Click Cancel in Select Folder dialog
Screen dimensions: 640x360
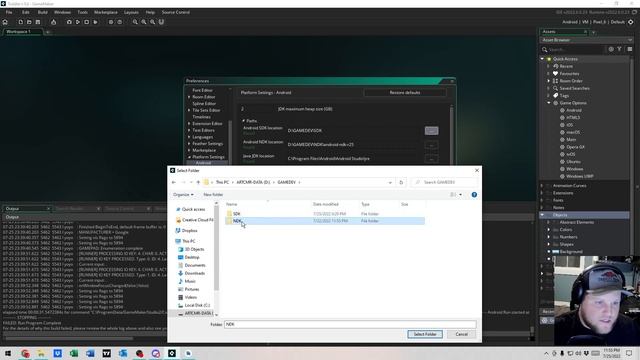point(461,334)
